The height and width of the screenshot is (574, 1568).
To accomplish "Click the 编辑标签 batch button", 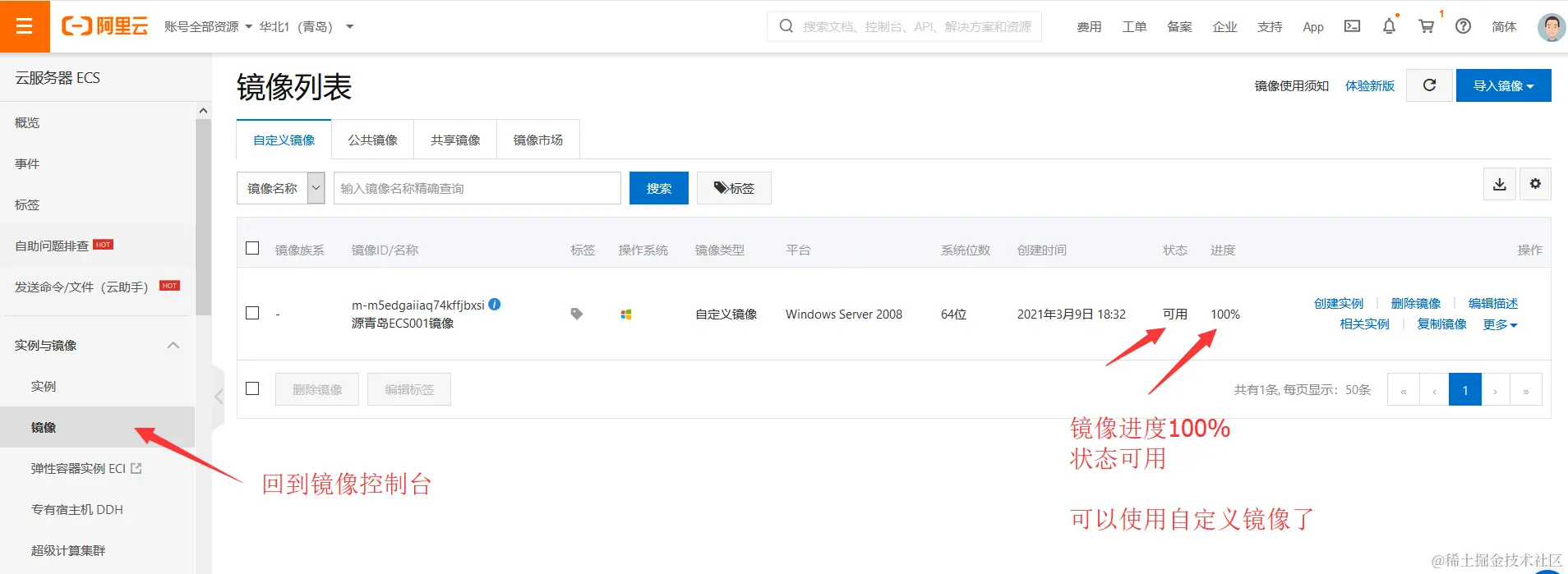I will pos(409,389).
